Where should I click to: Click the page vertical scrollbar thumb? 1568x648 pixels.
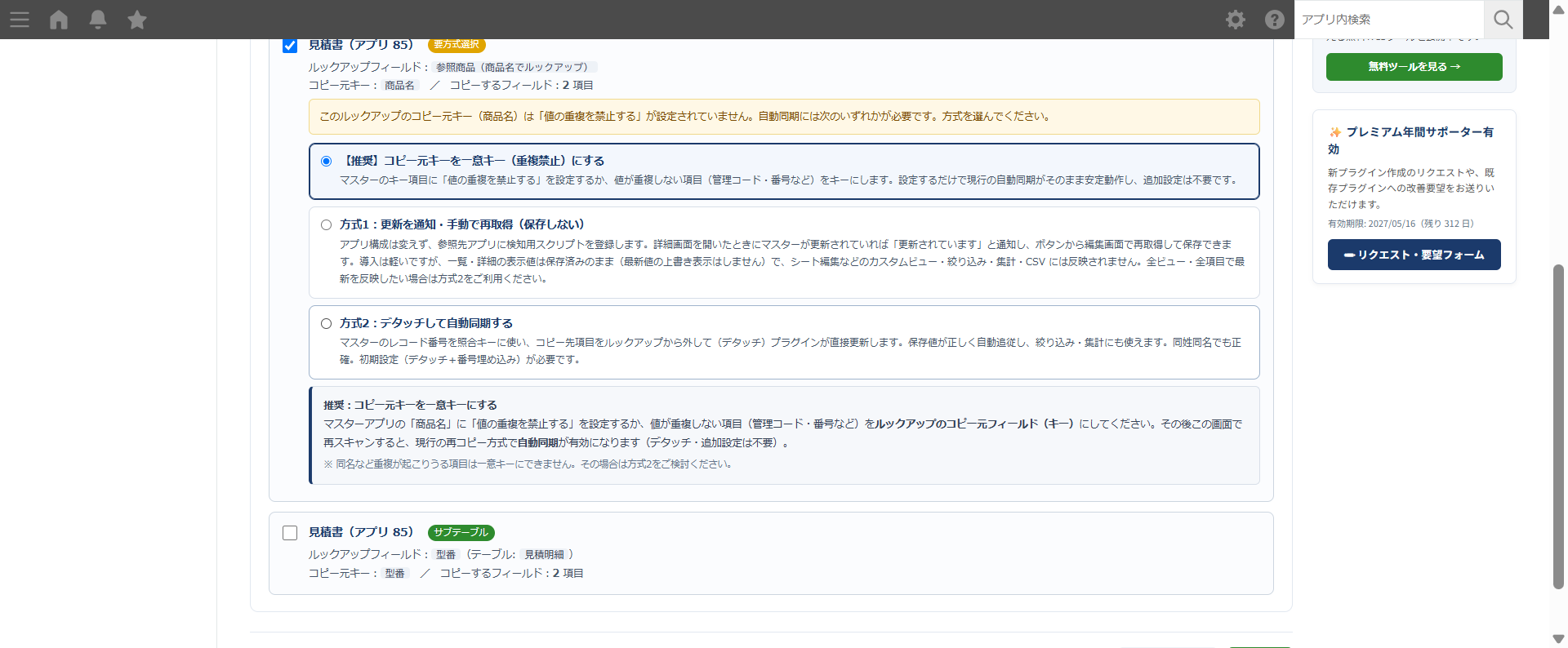click(x=1558, y=426)
